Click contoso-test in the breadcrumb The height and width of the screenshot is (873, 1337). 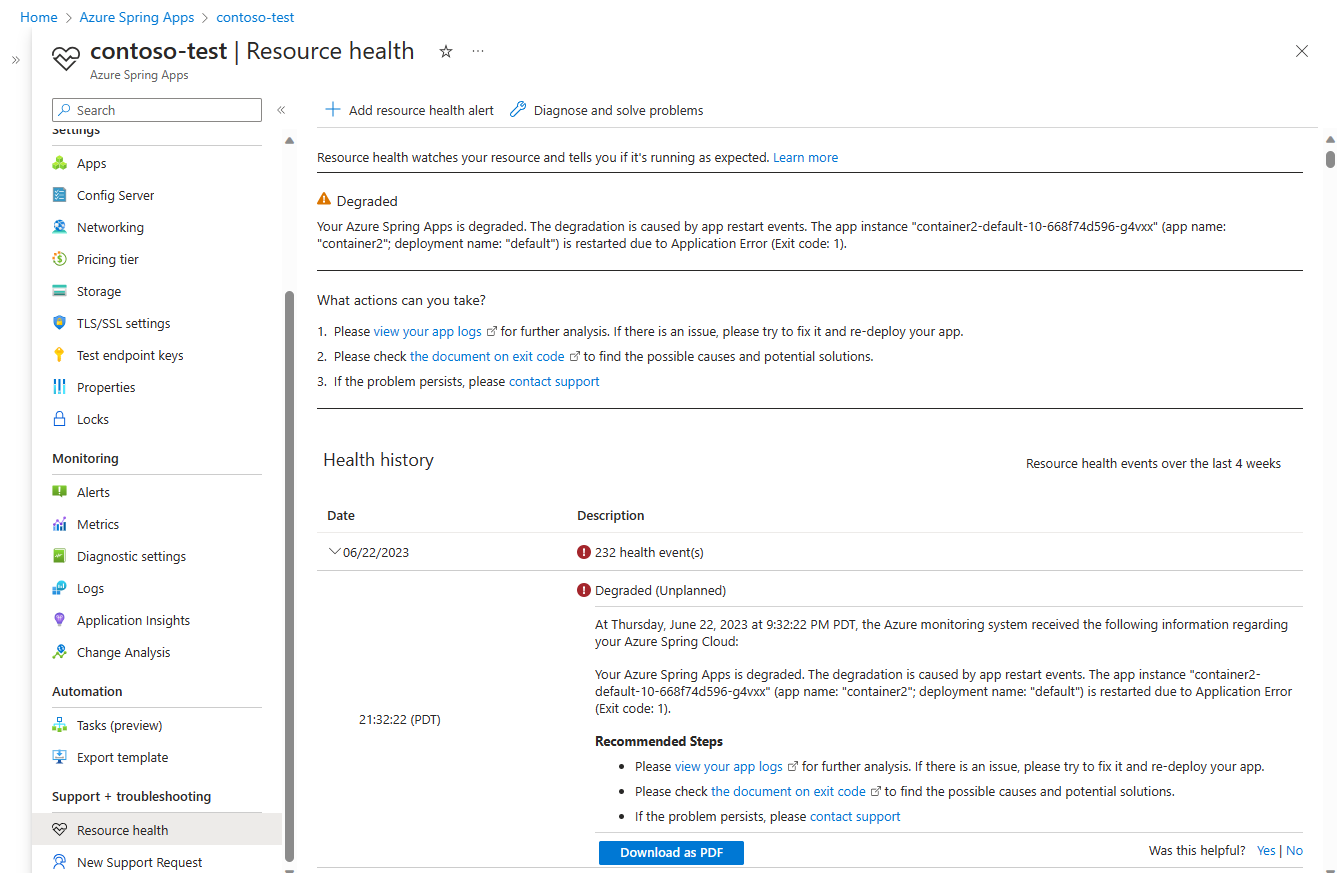point(255,17)
